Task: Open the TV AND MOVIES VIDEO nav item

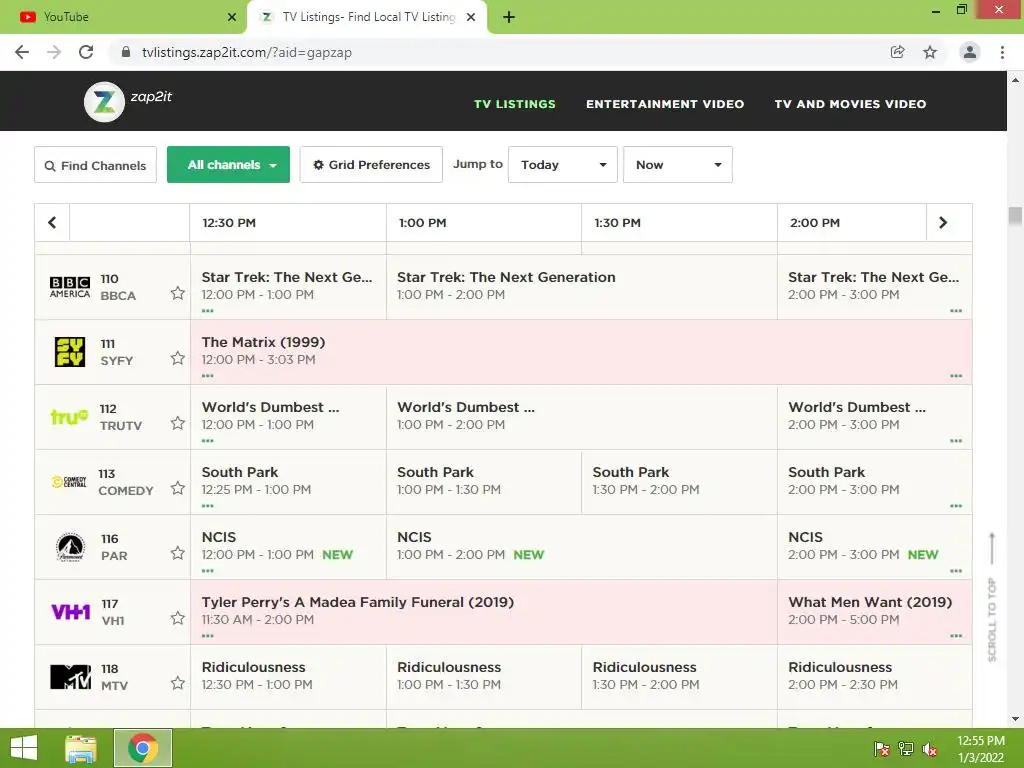Action: pos(850,104)
